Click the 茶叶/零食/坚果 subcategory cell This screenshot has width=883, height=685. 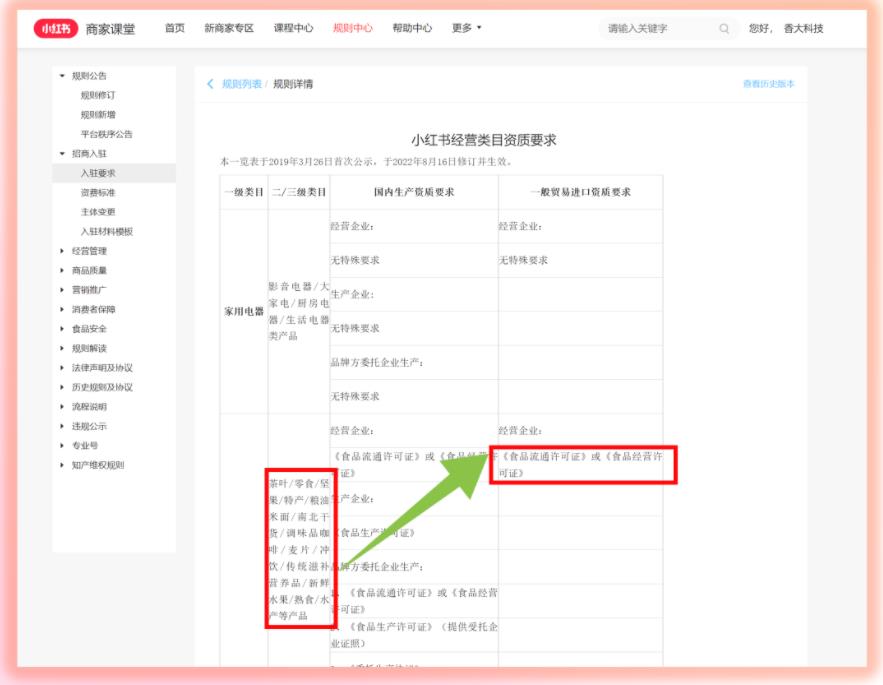pyautogui.click(x=299, y=549)
